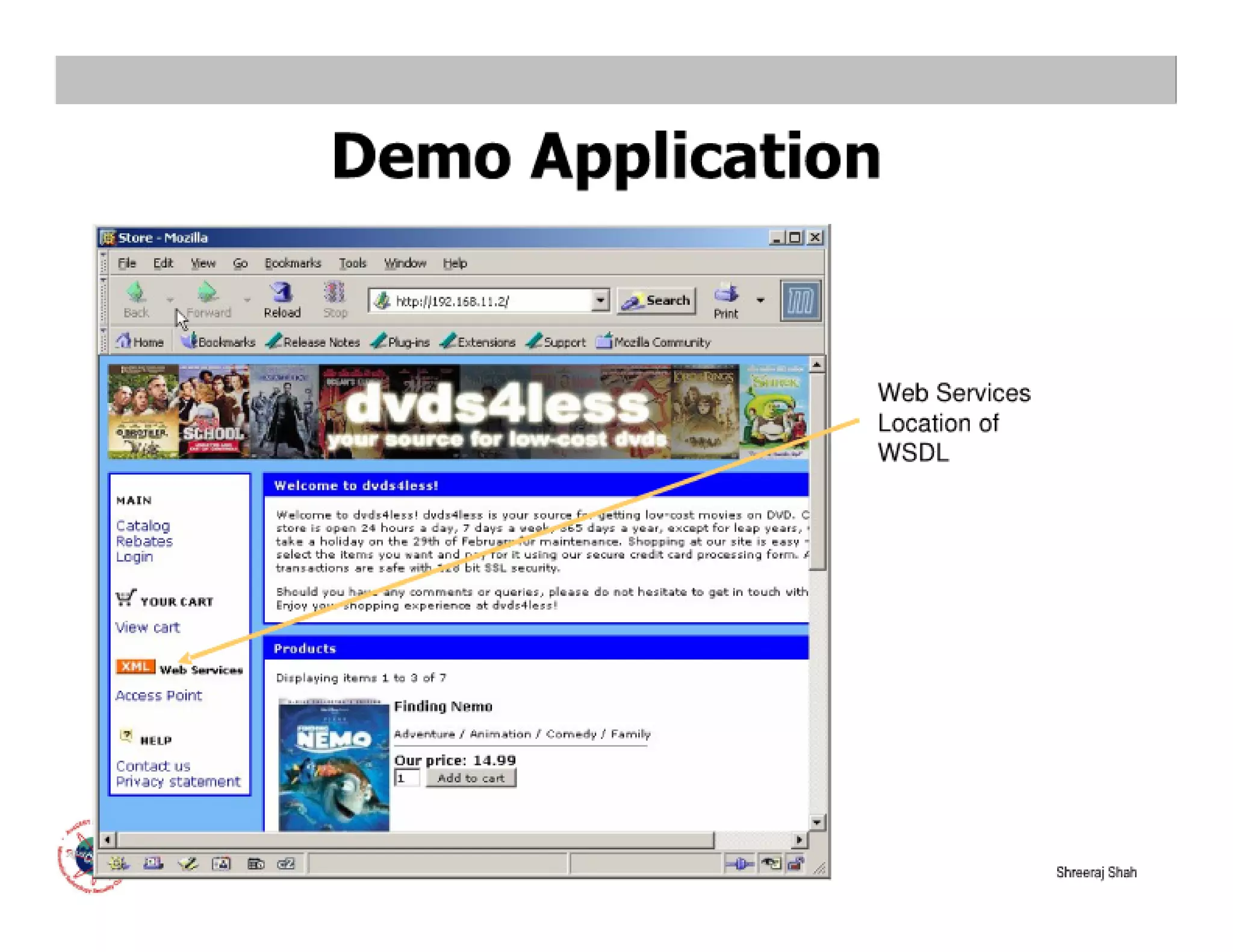This screenshot has height=952, width=1233.
Task: Click the Mail status bar icon
Action: click(153, 864)
